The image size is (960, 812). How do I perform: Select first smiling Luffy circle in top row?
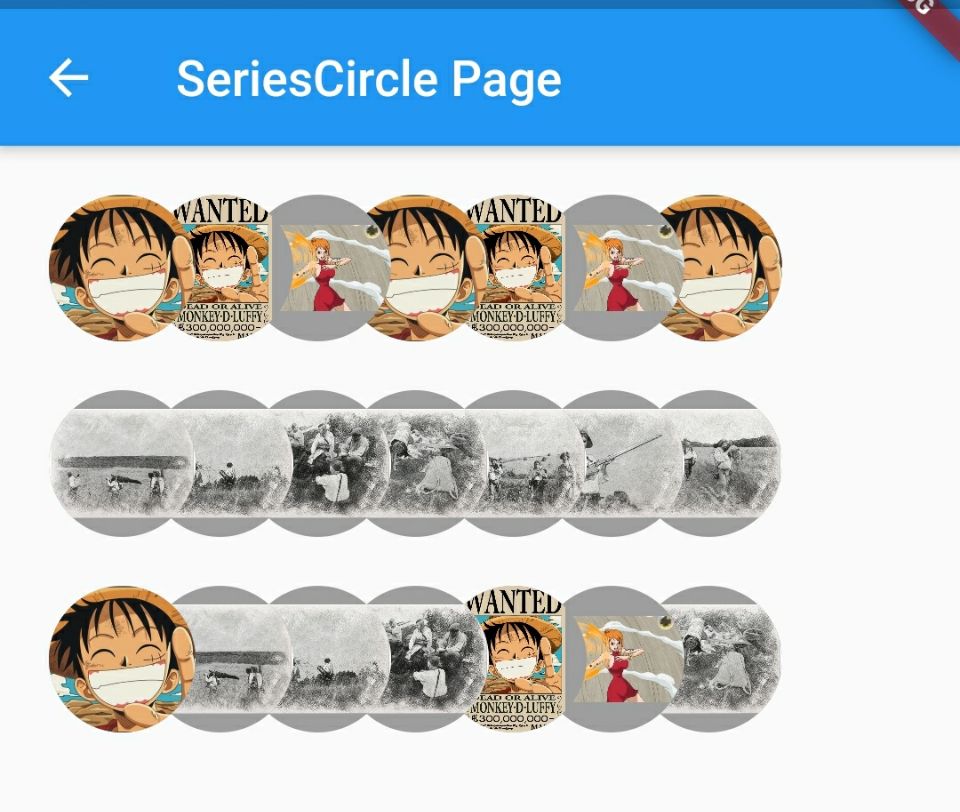click(x=122, y=268)
